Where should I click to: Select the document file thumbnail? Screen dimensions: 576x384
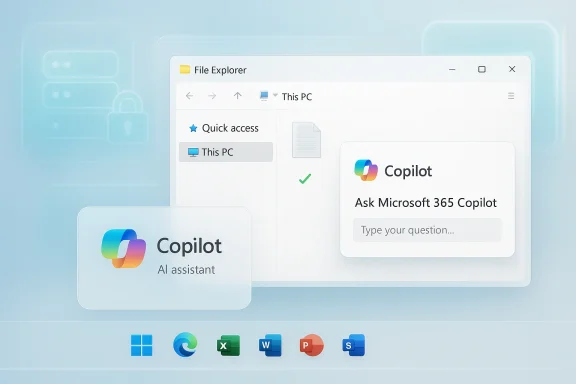point(306,140)
